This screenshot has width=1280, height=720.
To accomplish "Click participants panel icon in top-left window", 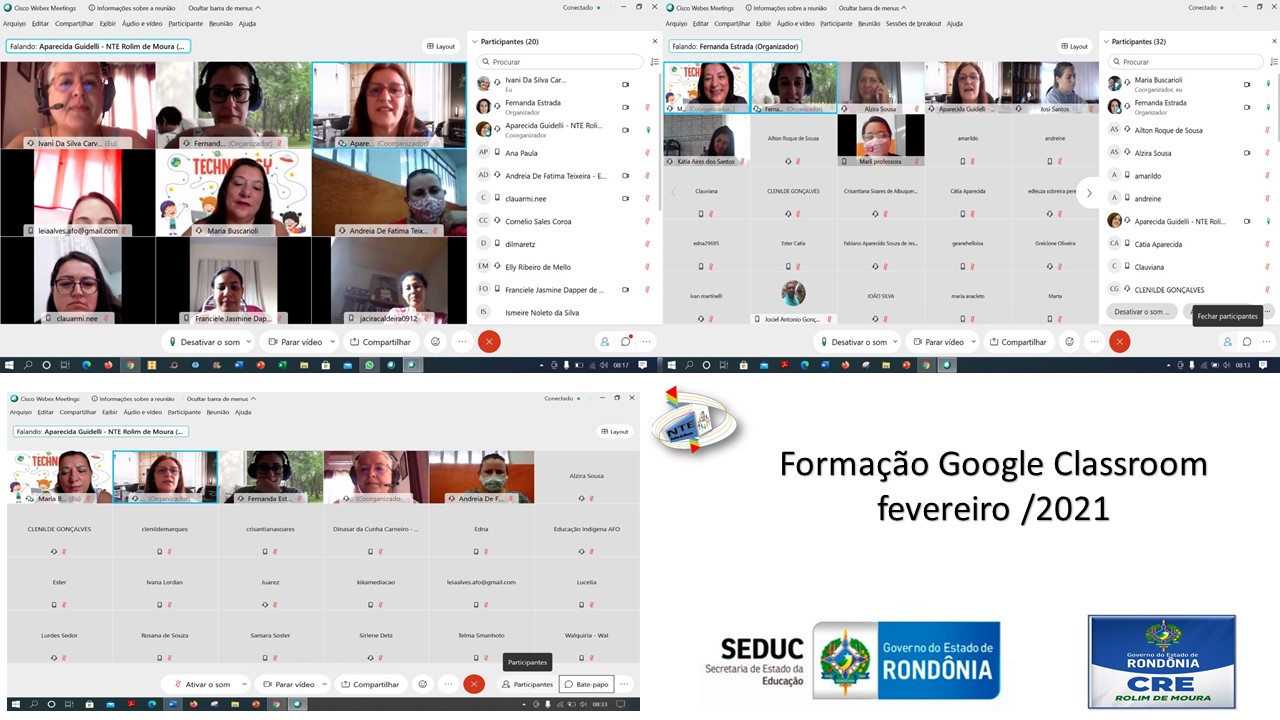I will pyautogui.click(x=605, y=342).
